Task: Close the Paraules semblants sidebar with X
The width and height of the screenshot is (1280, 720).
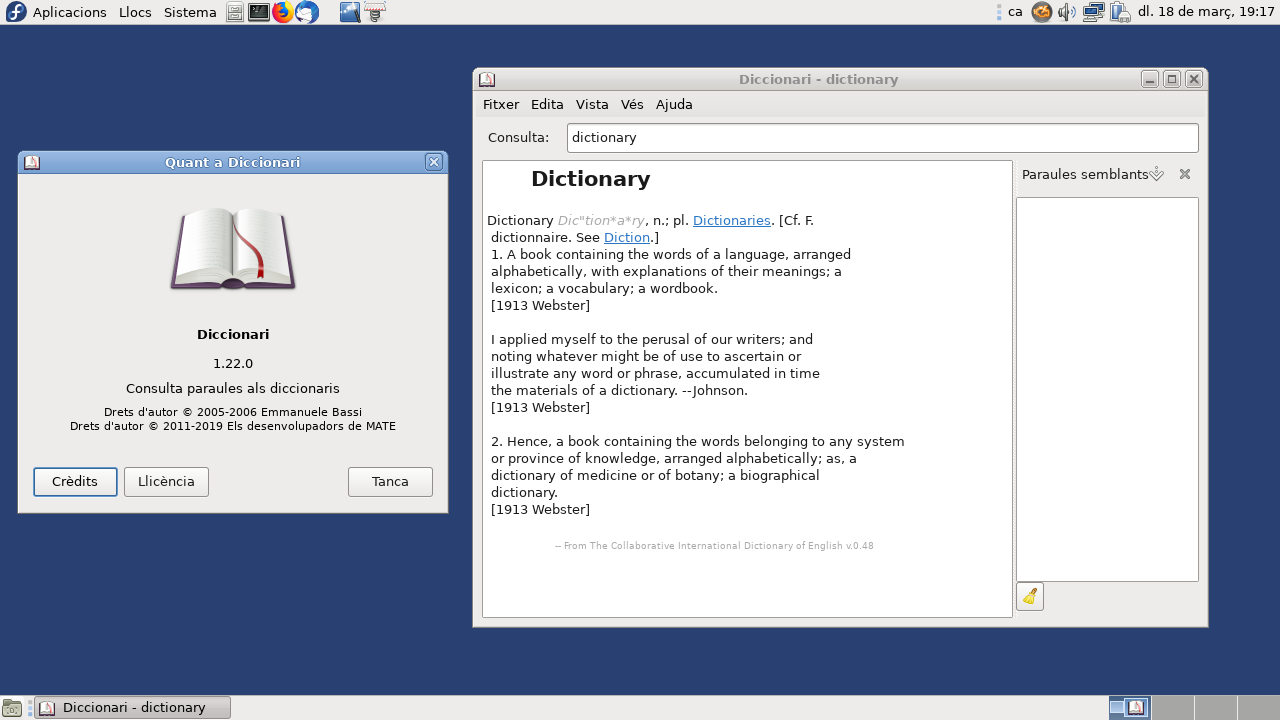Action: 1185,174
